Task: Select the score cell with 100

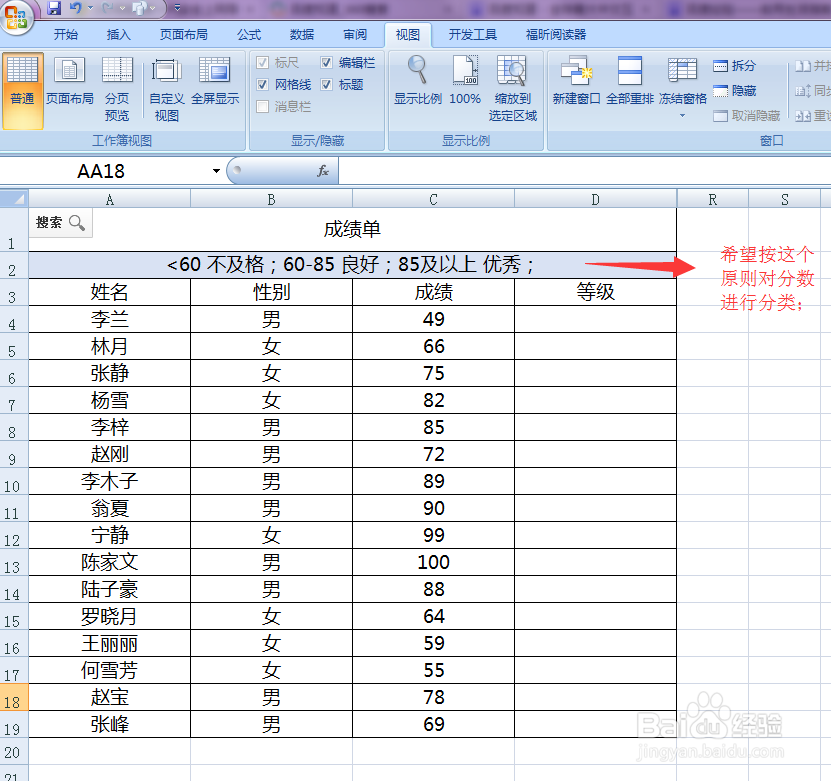Action: point(433,562)
